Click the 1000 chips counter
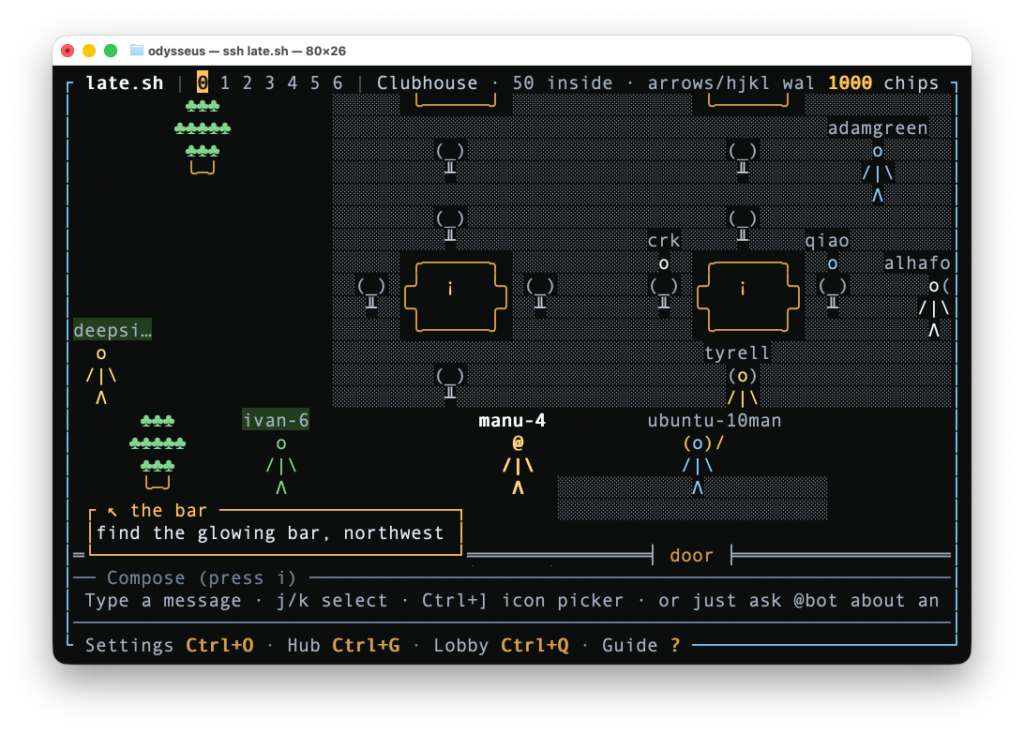The image size is (1024, 734). pos(883,83)
